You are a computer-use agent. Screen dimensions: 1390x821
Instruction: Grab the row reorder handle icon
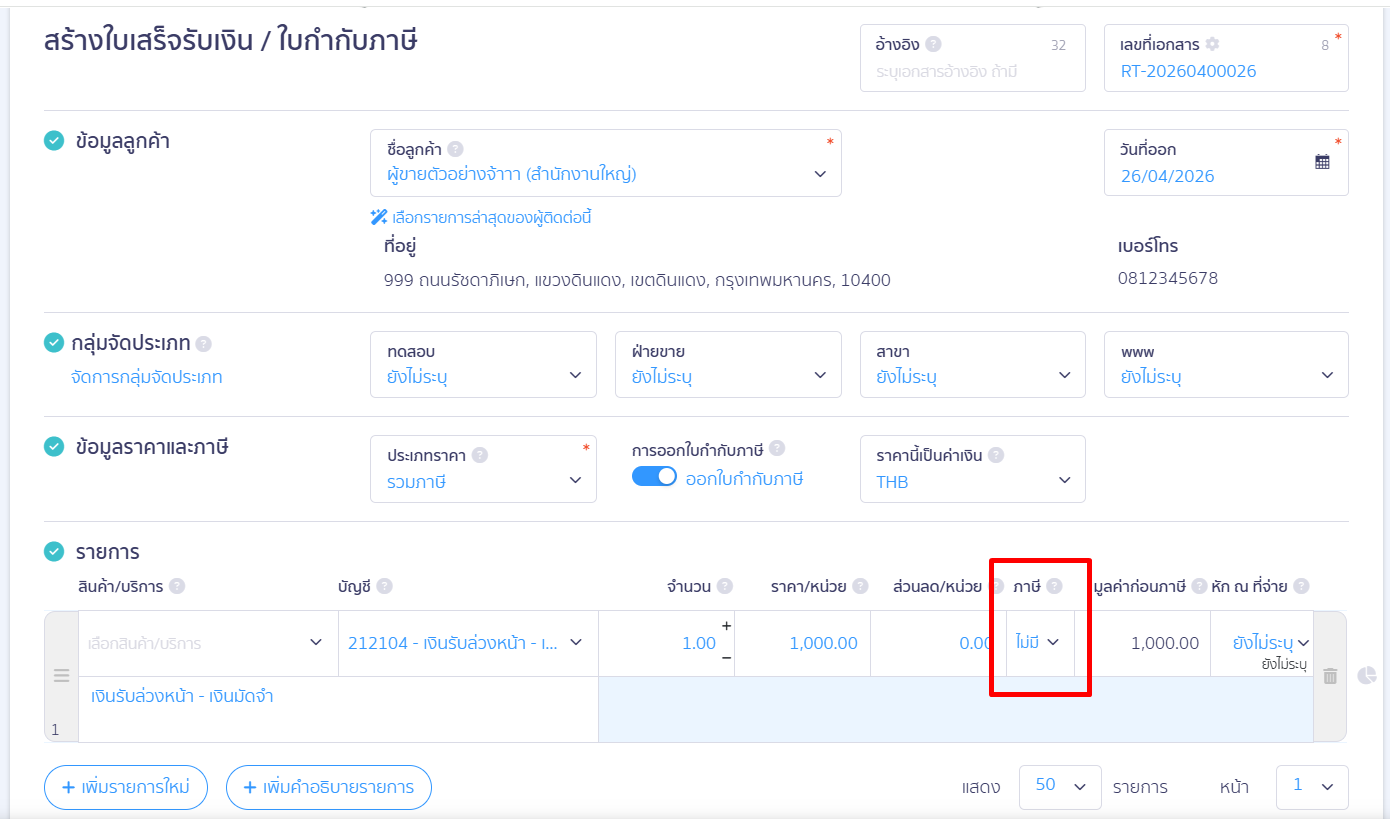[x=61, y=676]
